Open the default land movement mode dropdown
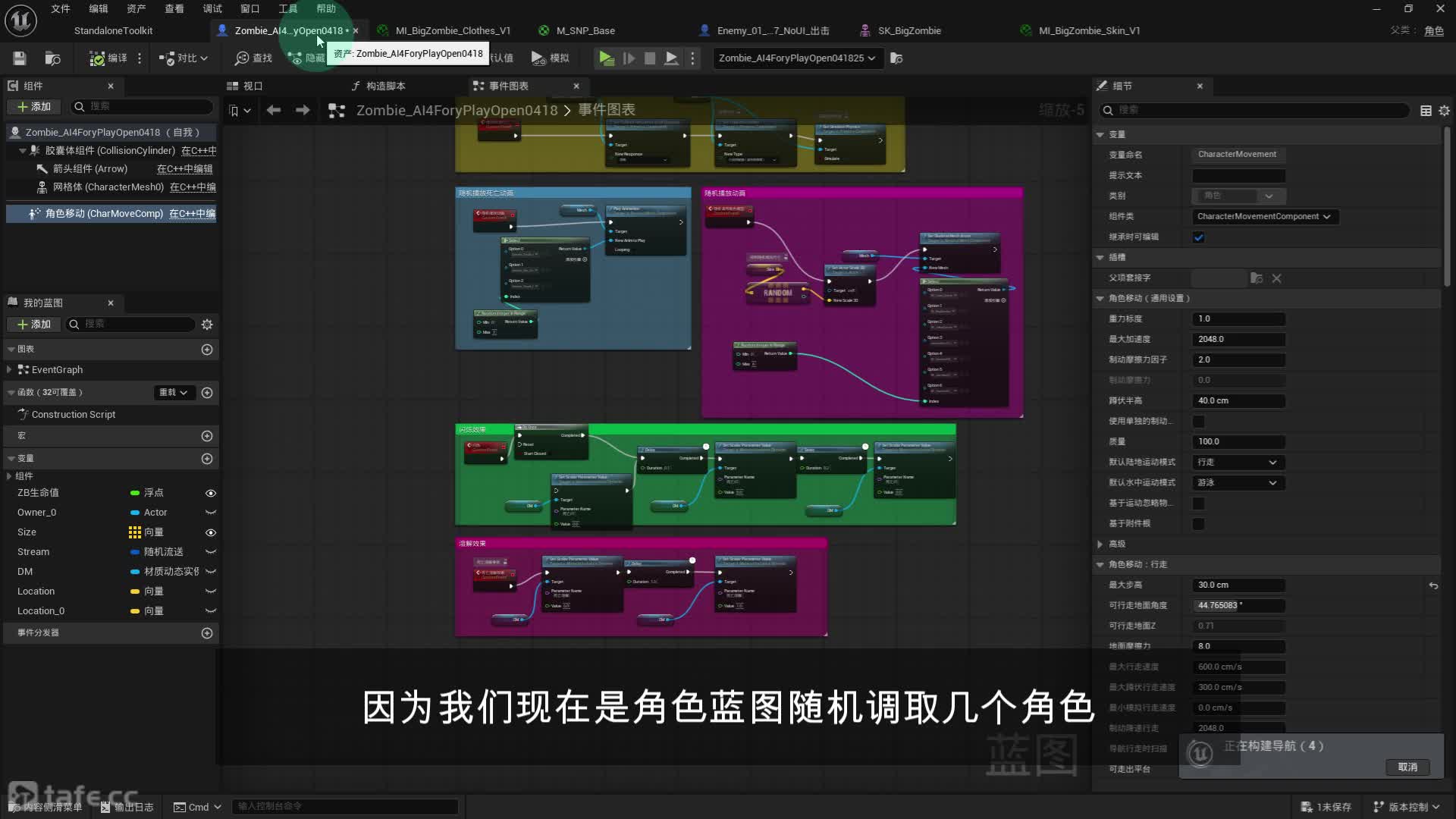The width and height of the screenshot is (1456, 819). [1238, 463]
